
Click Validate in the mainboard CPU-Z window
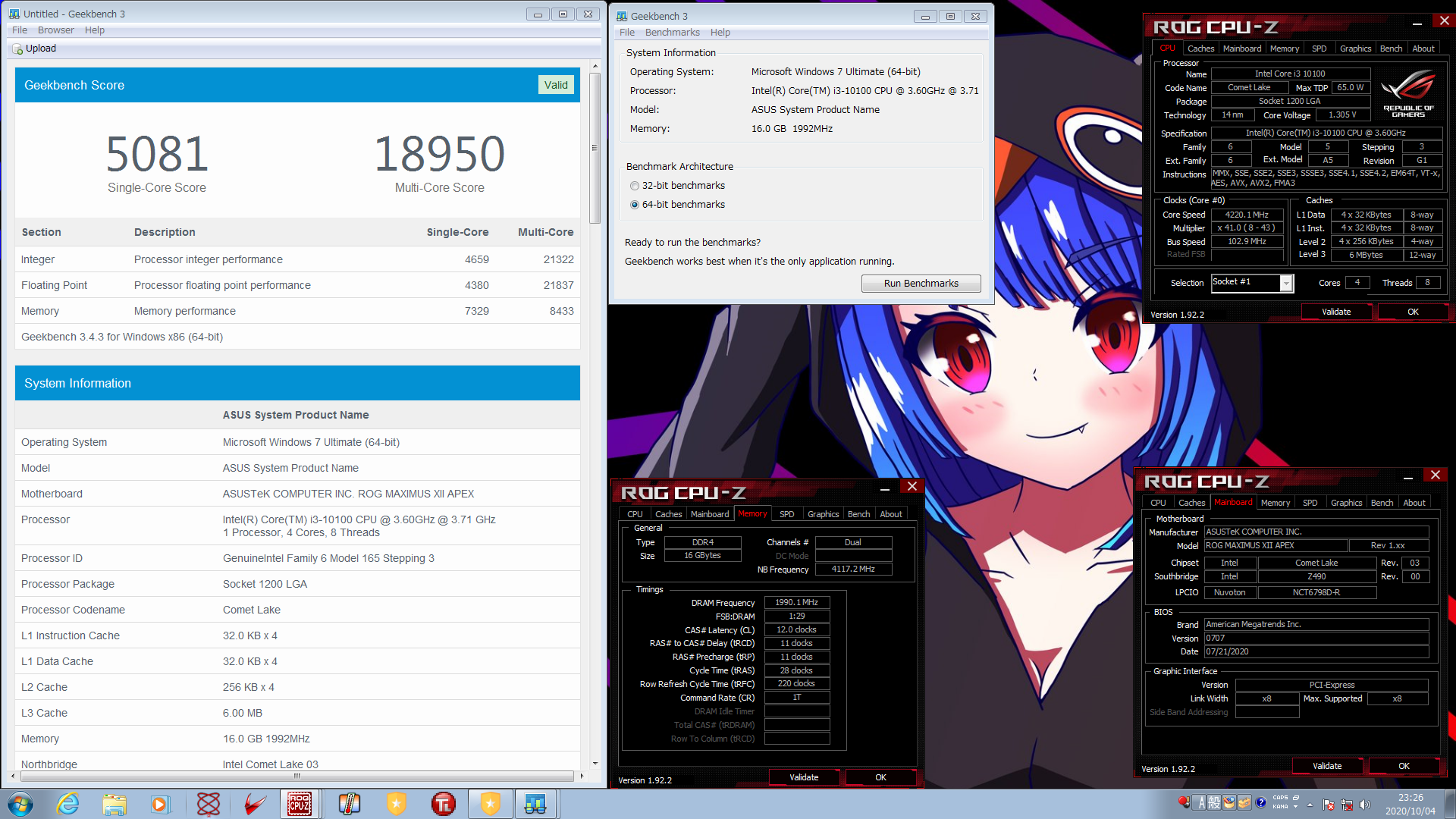coord(1327,766)
